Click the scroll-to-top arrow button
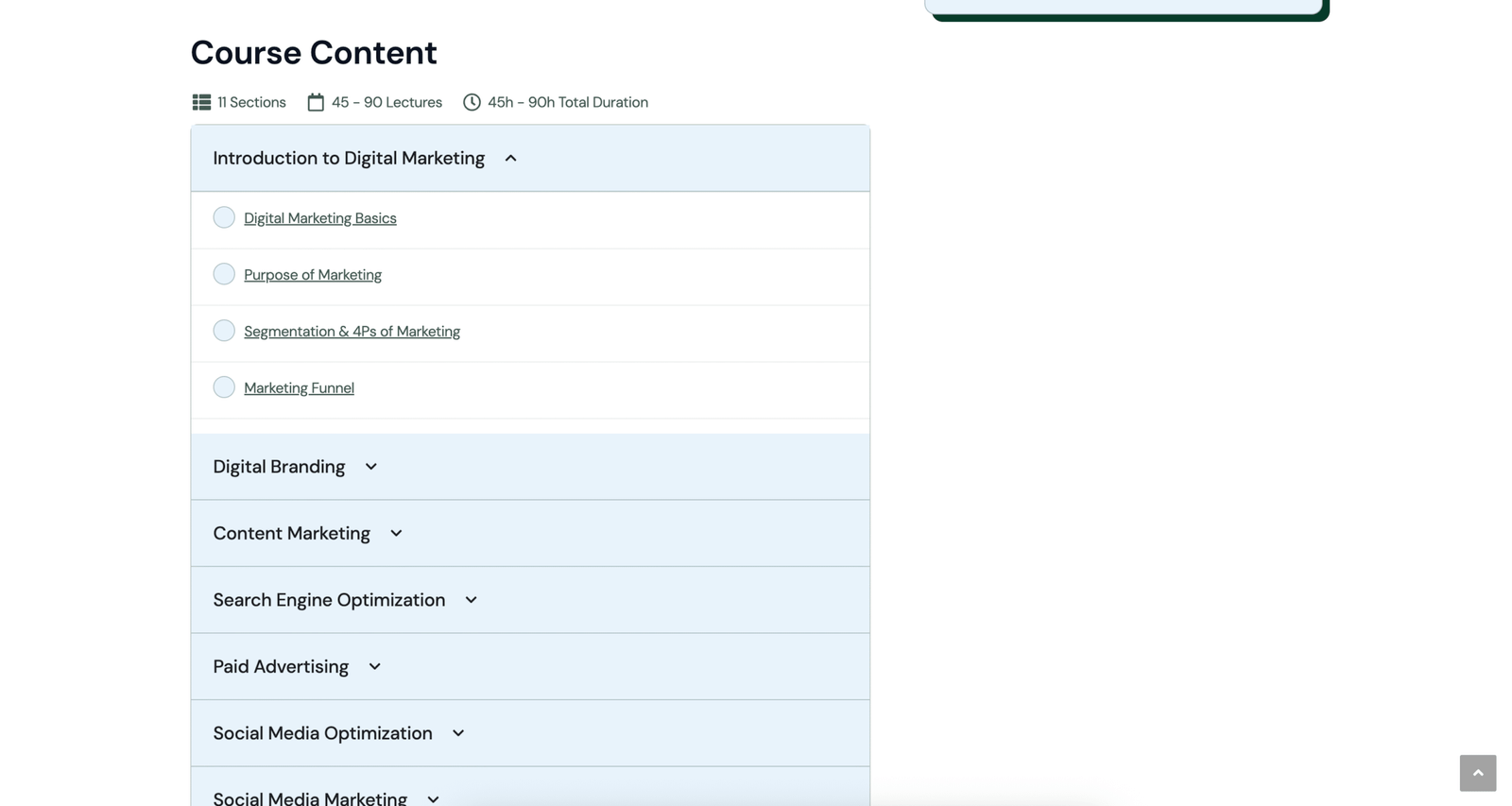Viewport: 1512px width, 806px height. pos(1477,773)
